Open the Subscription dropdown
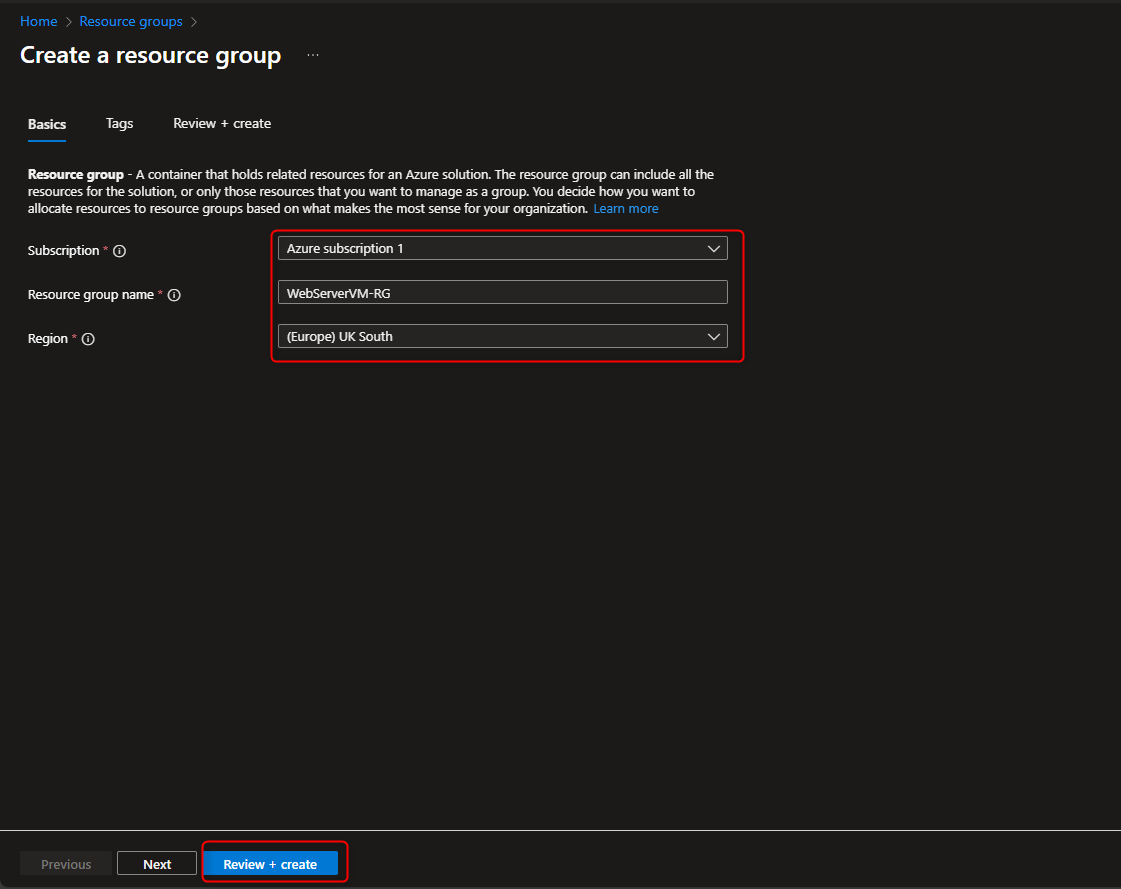This screenshot has height=889, width=1121. click(502, 248)
